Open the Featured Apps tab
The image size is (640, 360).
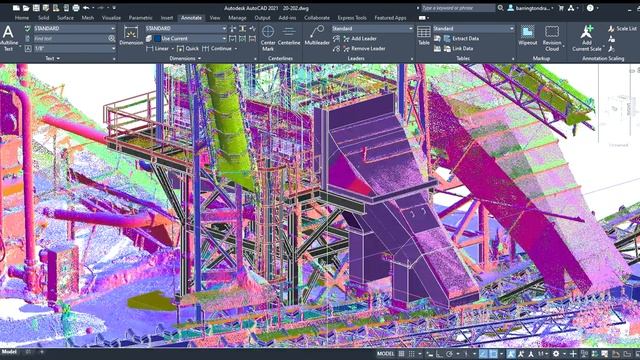click(x=390, y=18)
